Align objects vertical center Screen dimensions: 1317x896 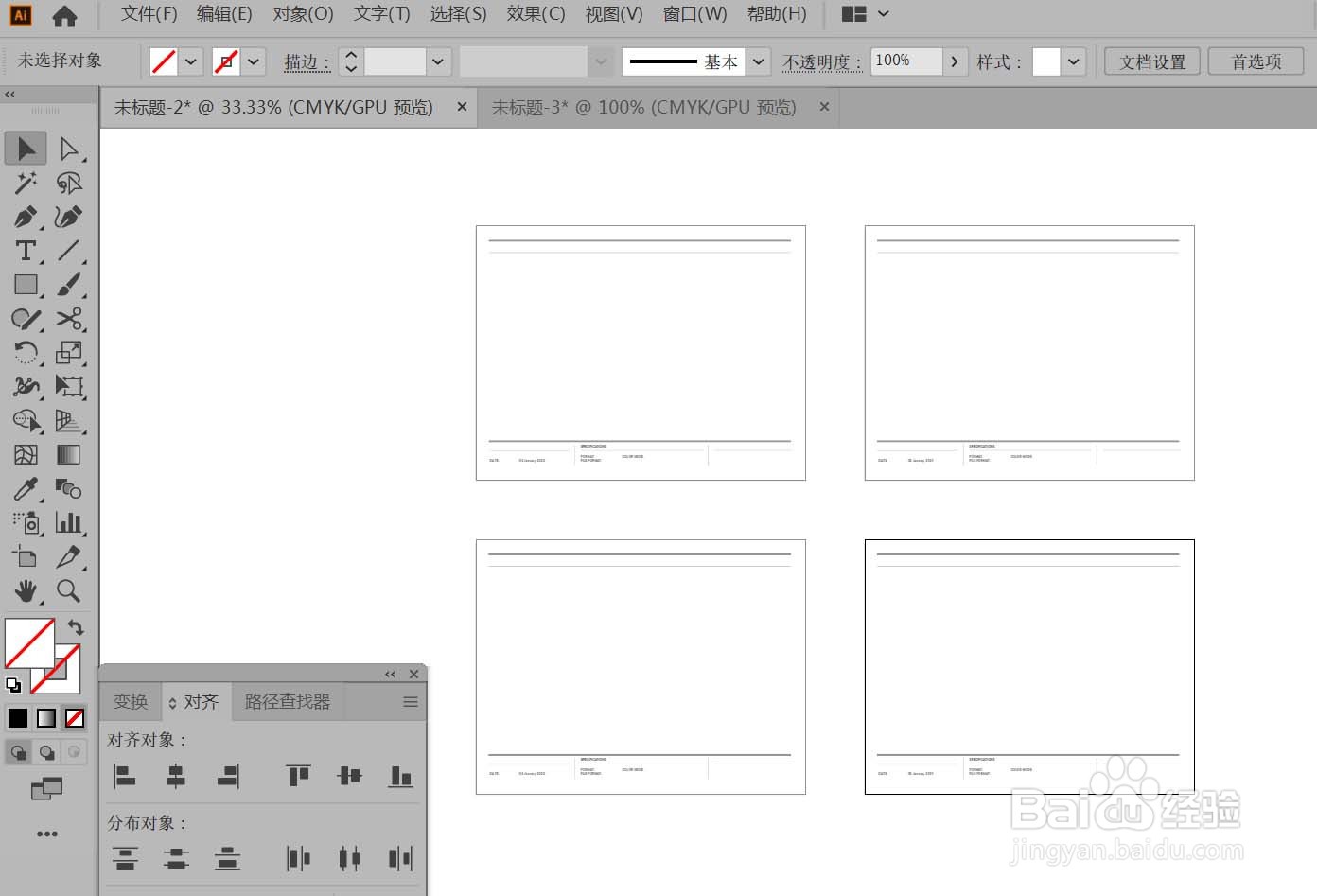[x=349, y=777]
